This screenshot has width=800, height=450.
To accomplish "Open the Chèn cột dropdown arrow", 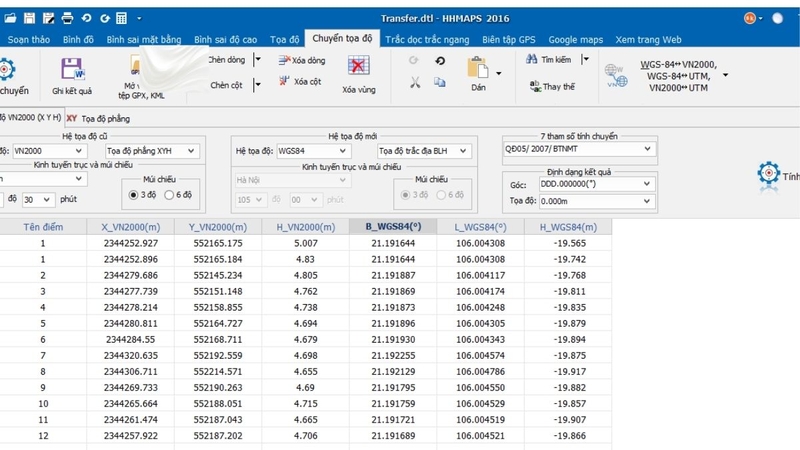I will point(258,85).
